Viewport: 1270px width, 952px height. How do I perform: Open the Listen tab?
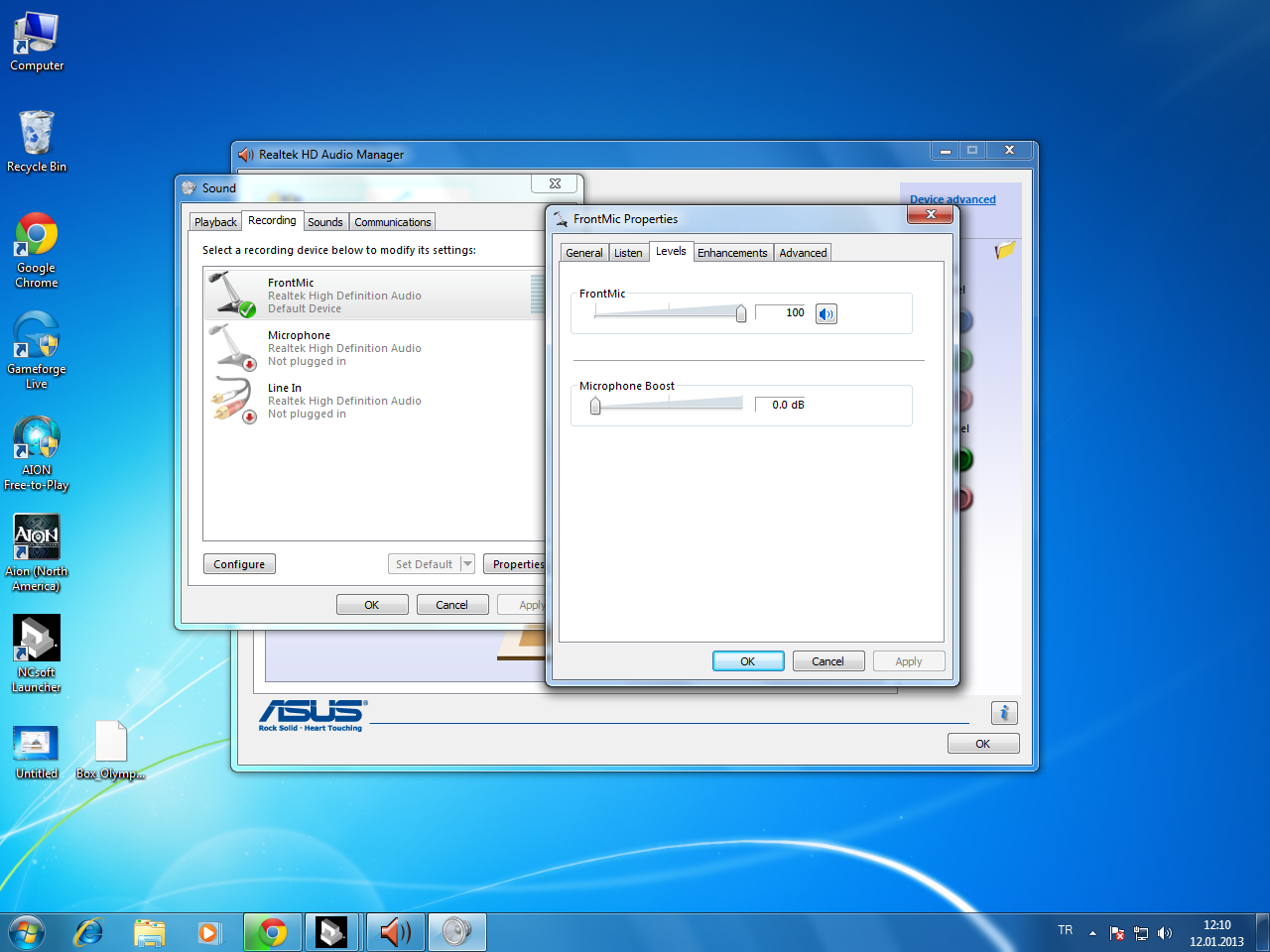pos(628,253)
